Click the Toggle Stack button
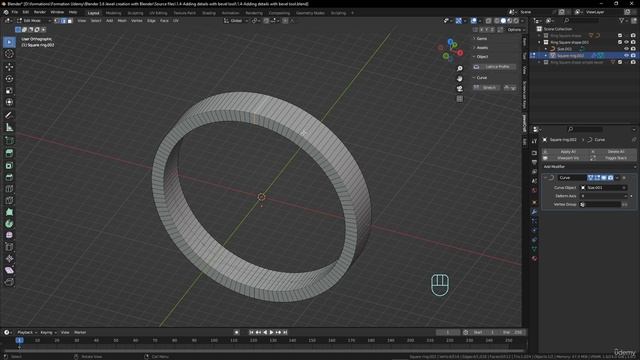Viewport: 640px width, 360px height. tap(612, 158)
